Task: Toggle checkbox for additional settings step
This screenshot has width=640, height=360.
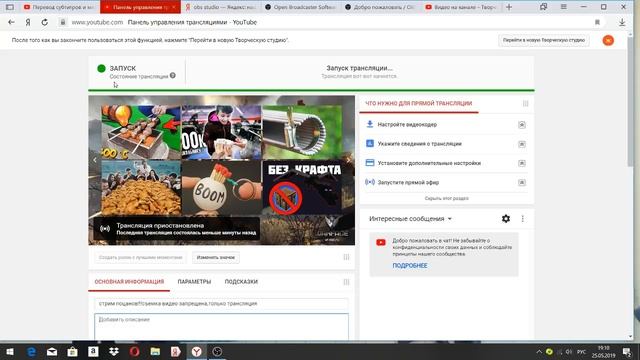Action: coord(522,163)
